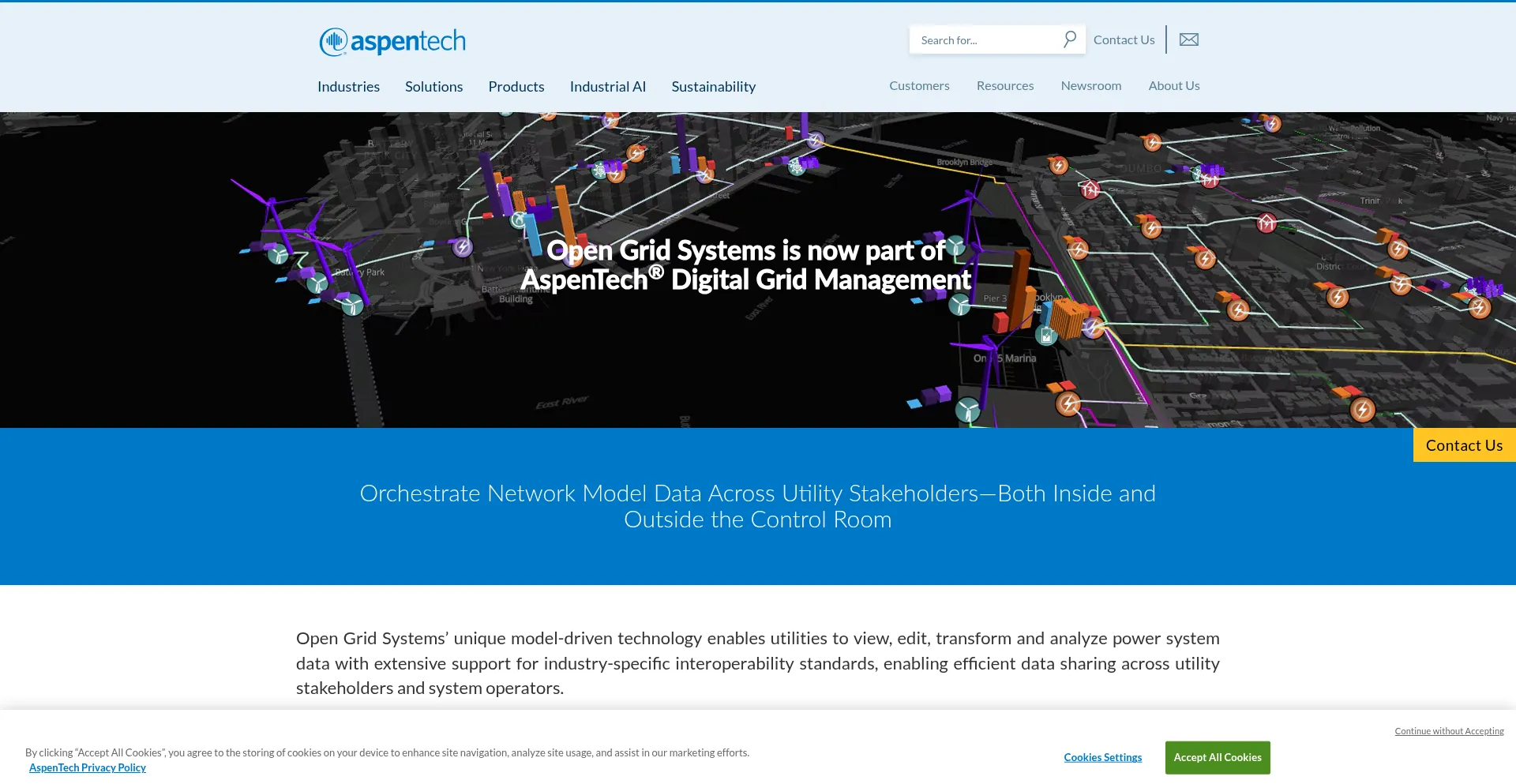Expand the Solutions menu
1516x784 pixels.
coord(433,87)
